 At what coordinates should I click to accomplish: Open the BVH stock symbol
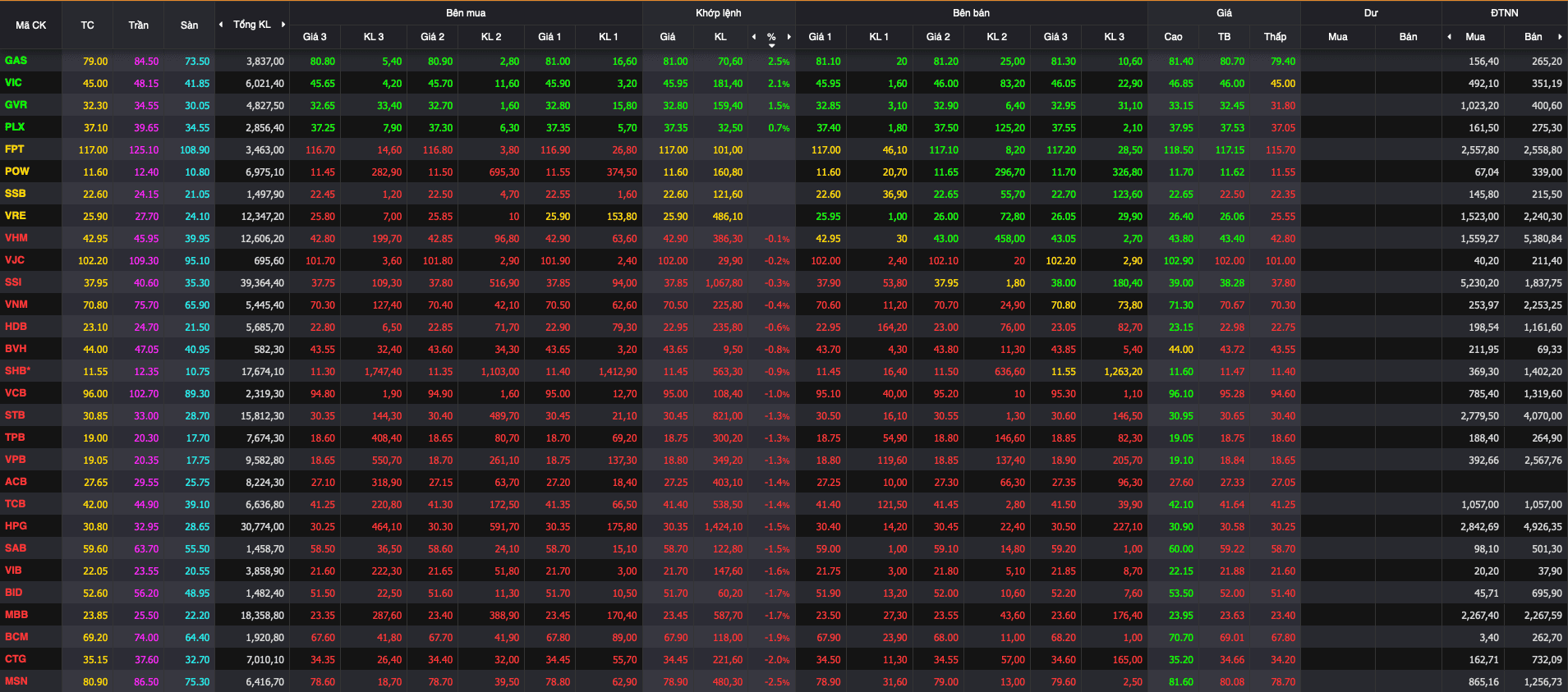point(16,349)
